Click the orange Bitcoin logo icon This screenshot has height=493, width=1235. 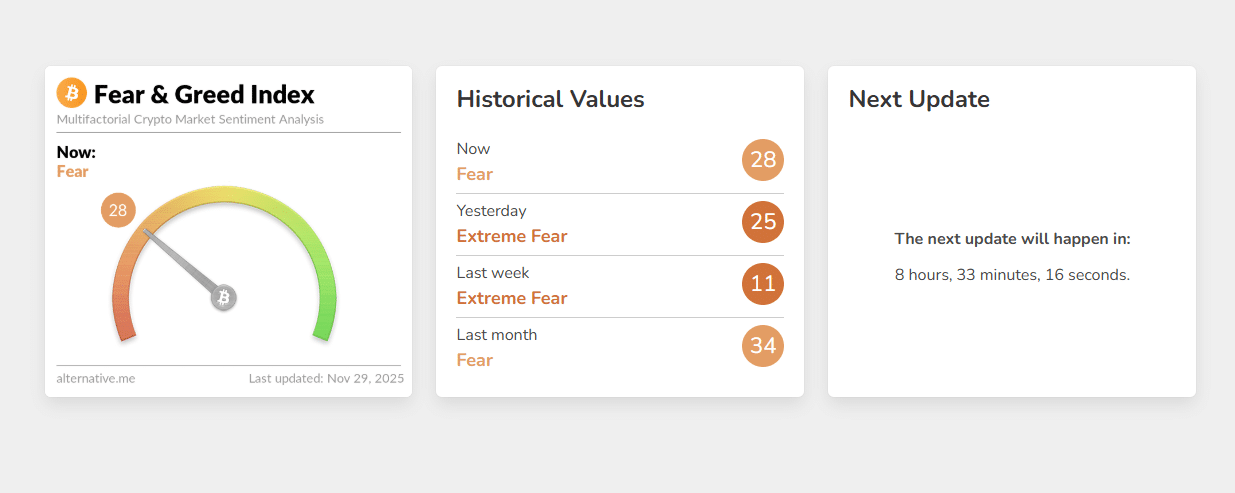72,93
